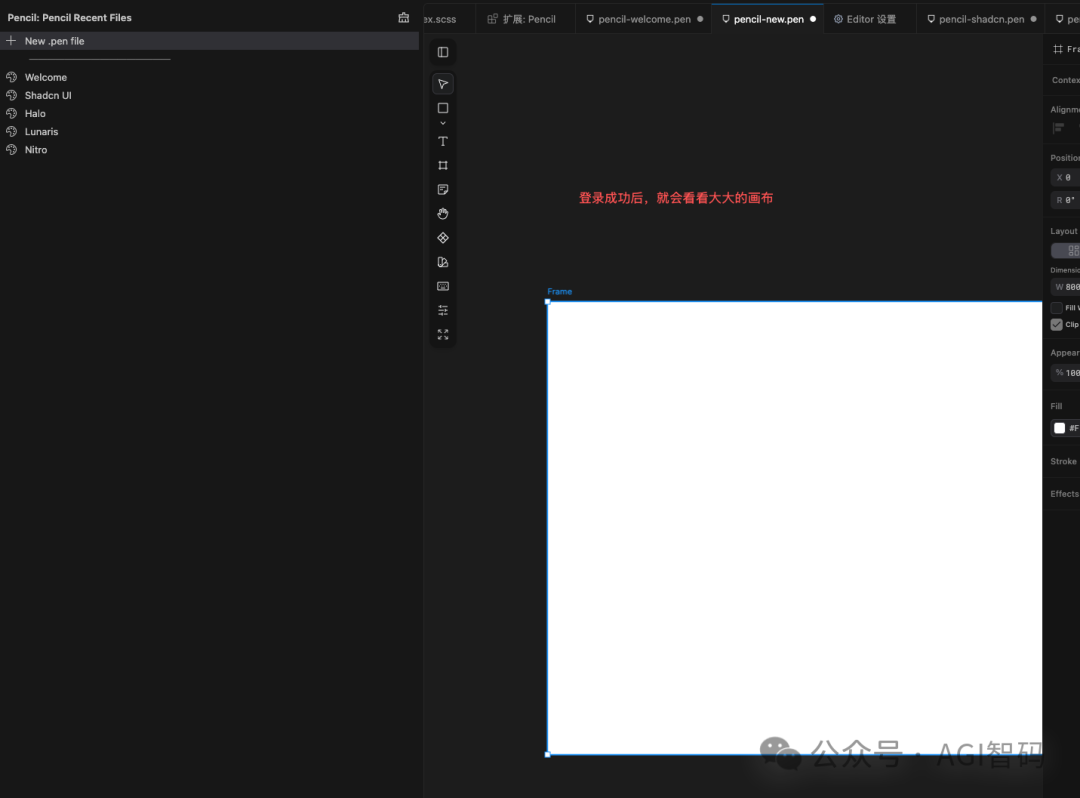Click the Frame icon in properties header
1080x798 pixels.
click(1058, 49)
